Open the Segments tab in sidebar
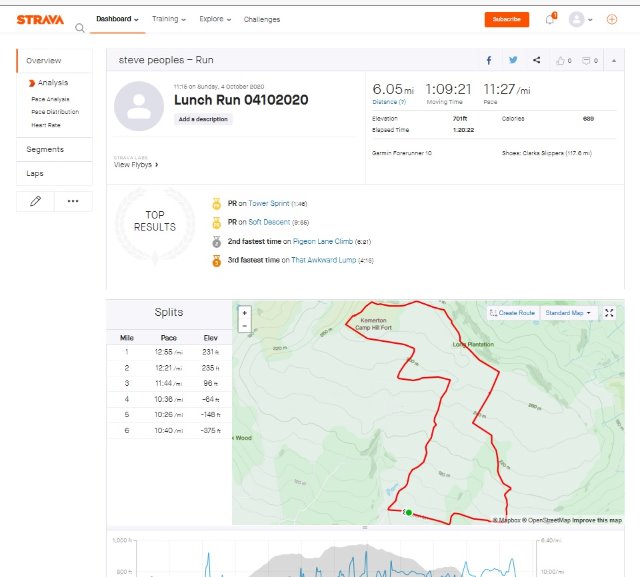The height and width of the screenshot is (577, 640). point(45,149)
